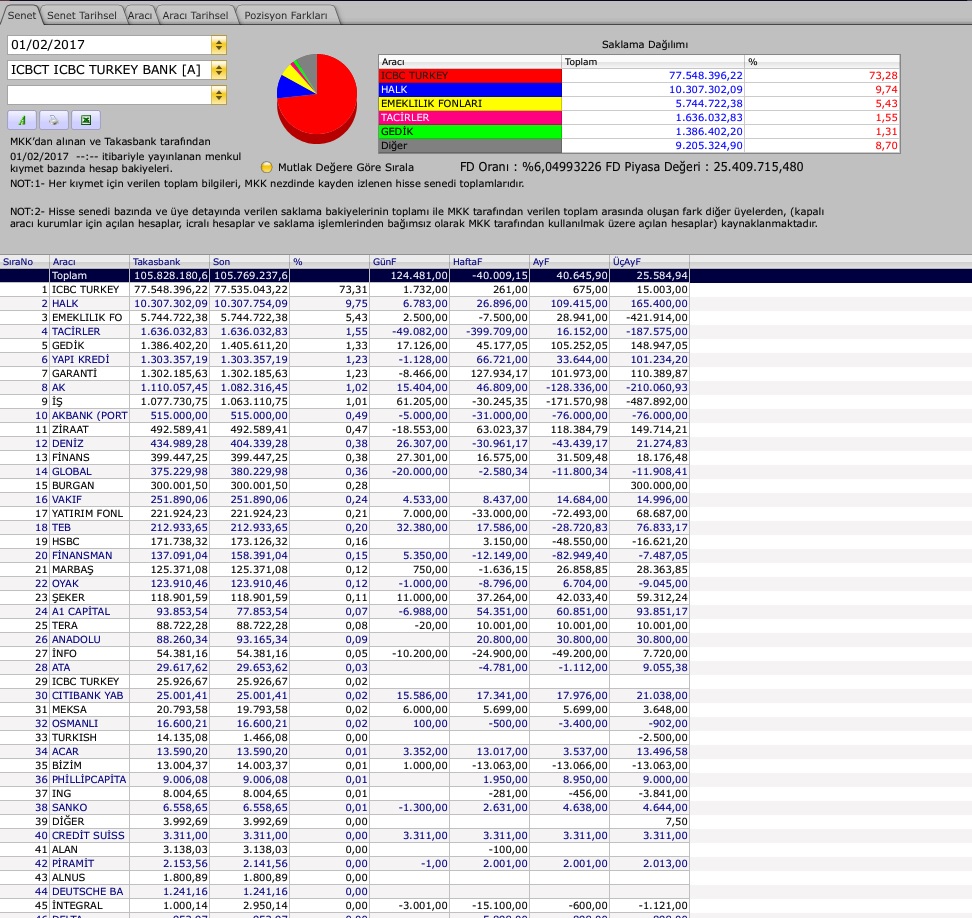972x918 pixels.
Task: Click the ICBCT ICBC TURKEY BANK [A] field
Action: 109,70
